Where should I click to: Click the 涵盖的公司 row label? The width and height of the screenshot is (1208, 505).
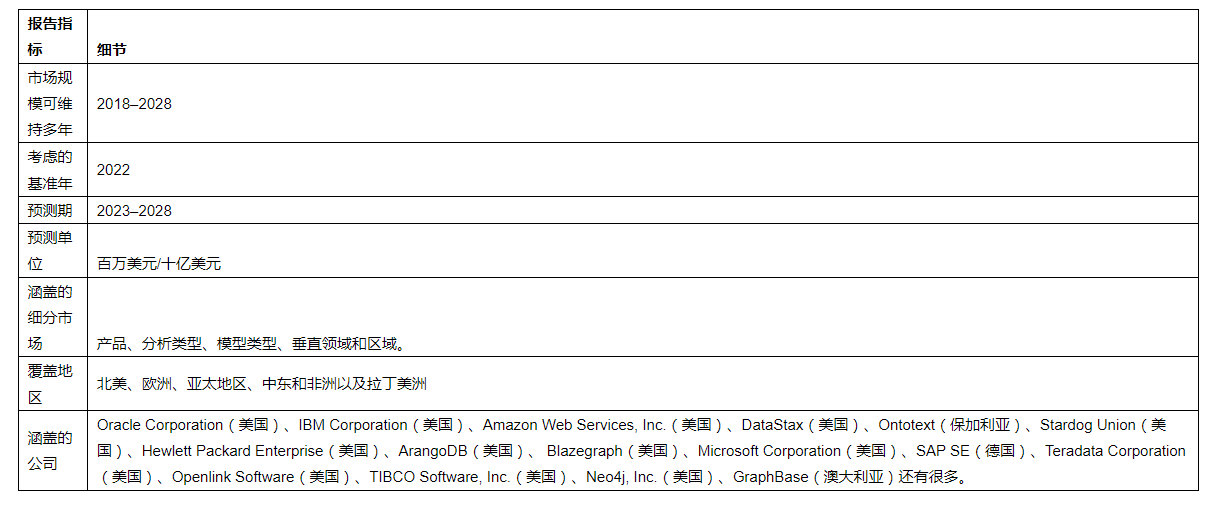coord(50,450)
